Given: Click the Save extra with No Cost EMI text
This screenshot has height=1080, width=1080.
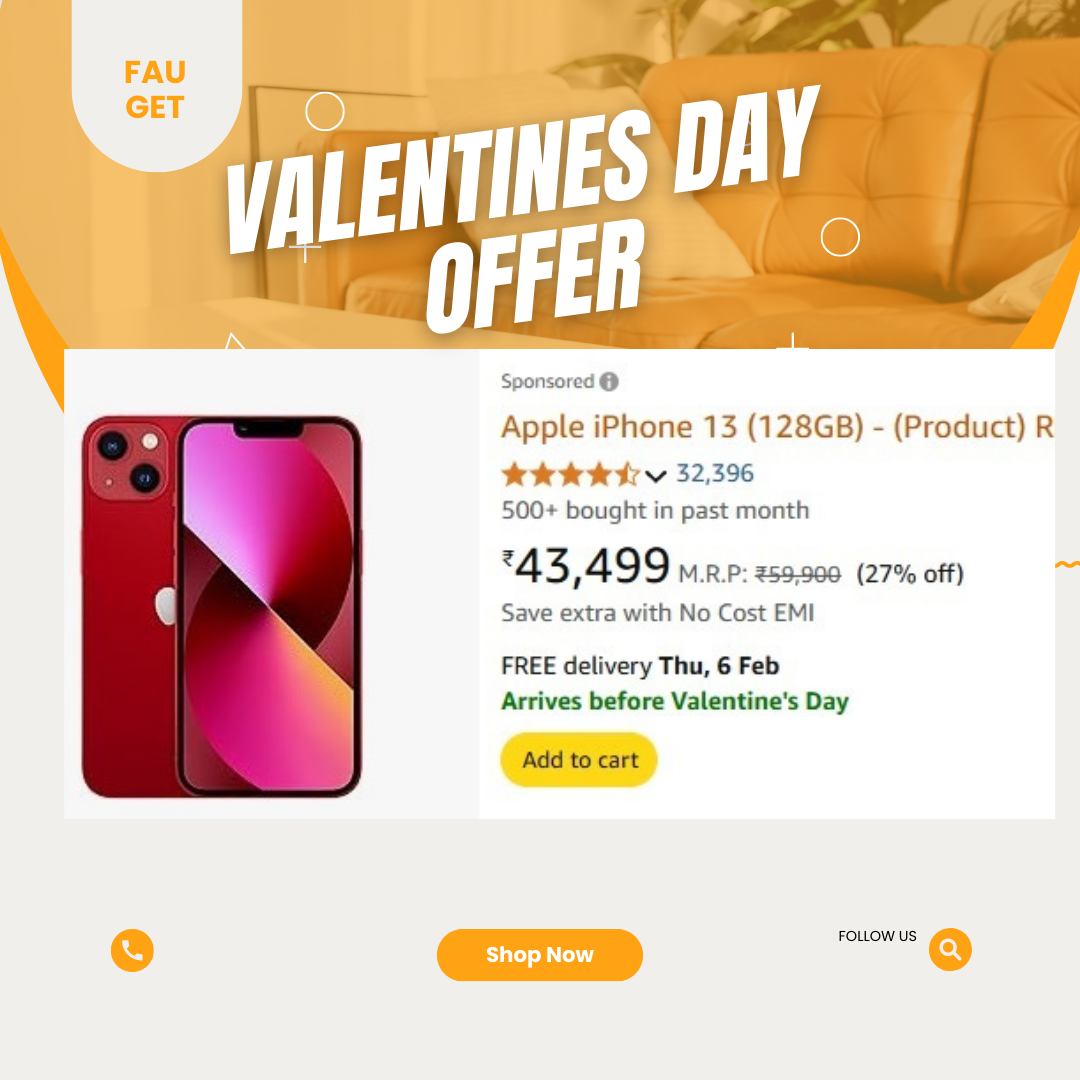Looking at the screenshot, I should point(658,612).
